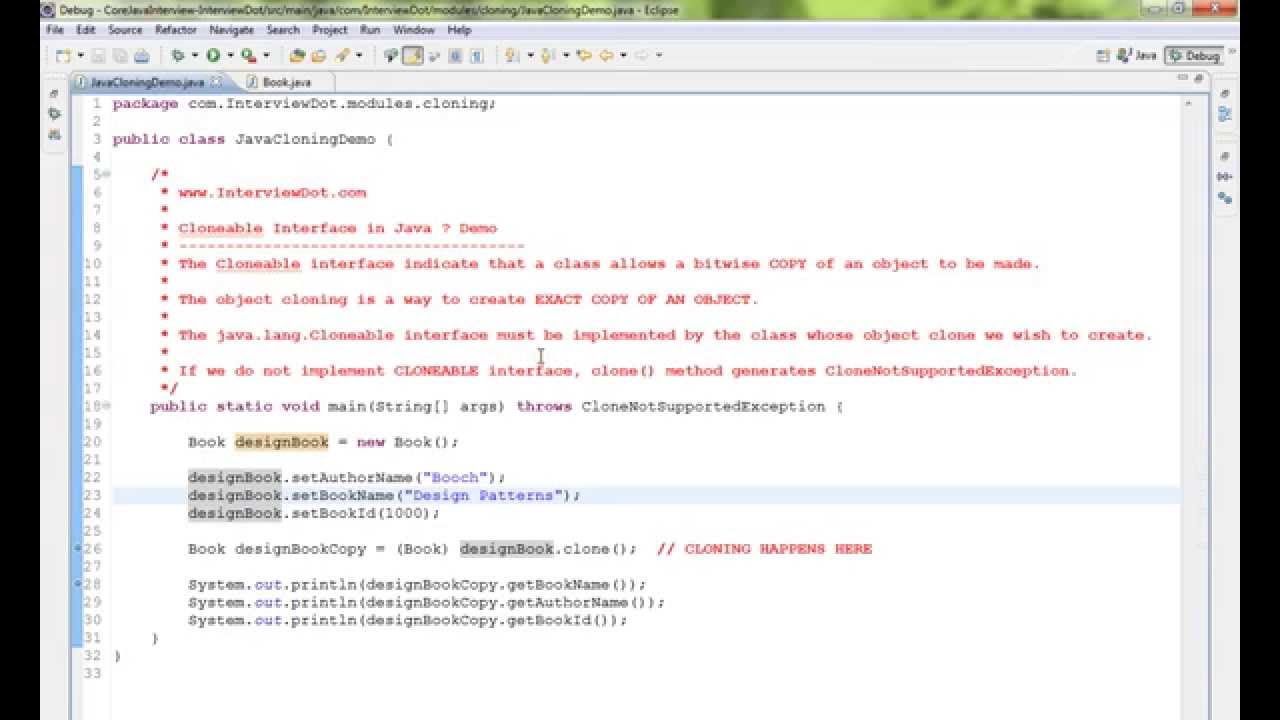Image resolution: width=1280 pixels, height=720 pixels.
Task: Click the Open Perspective icon
Action: click(x=1104, y=55)
